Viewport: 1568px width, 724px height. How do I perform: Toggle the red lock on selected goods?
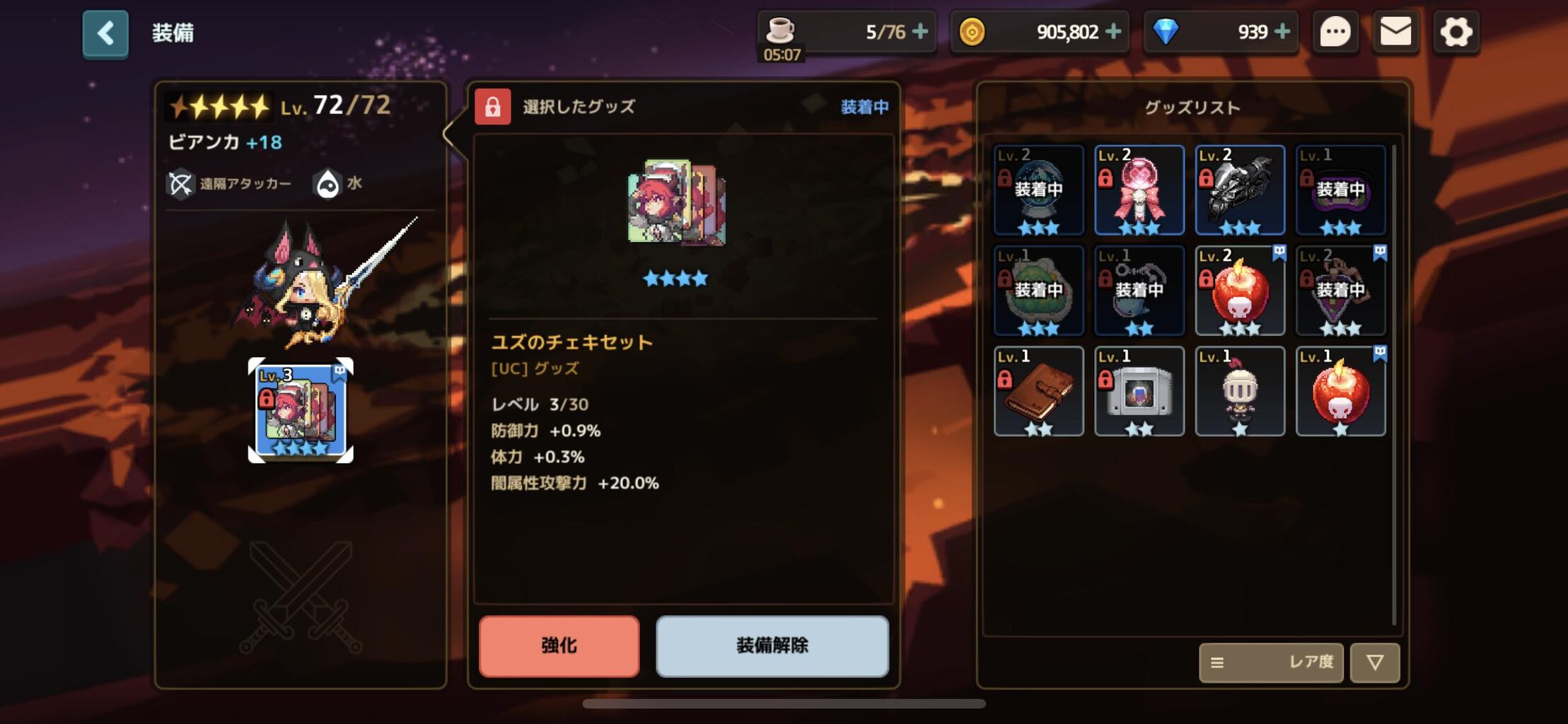493,107
